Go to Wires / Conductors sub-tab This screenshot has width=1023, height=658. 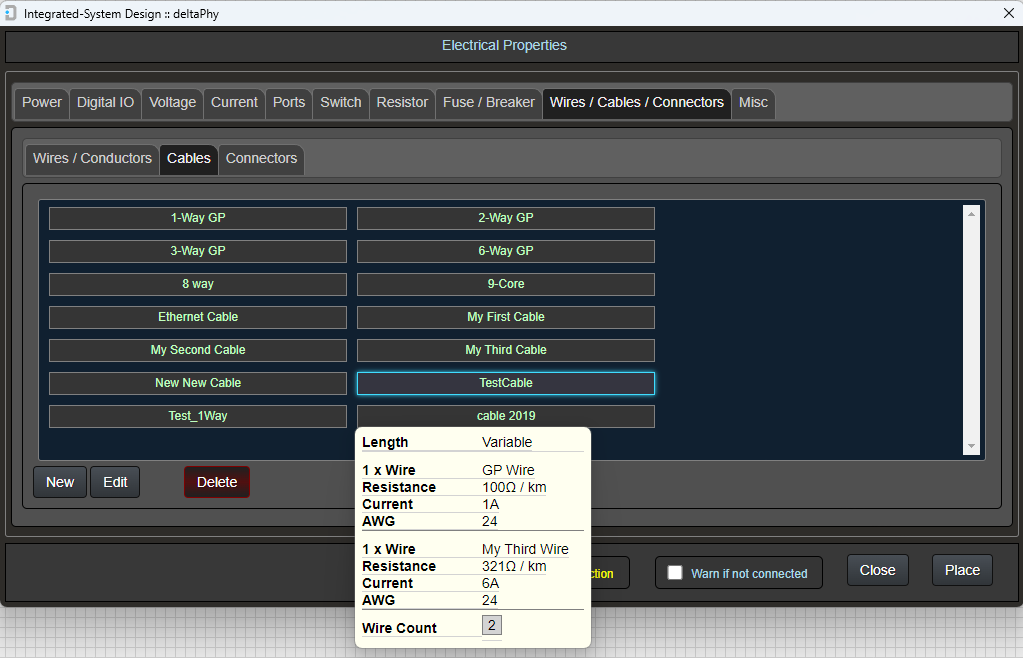92,158
